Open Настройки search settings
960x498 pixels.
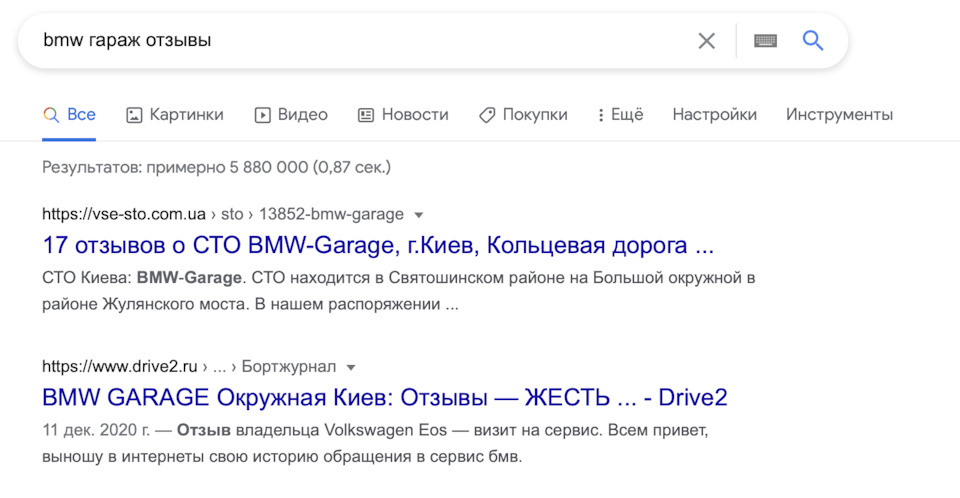[714, 115]
